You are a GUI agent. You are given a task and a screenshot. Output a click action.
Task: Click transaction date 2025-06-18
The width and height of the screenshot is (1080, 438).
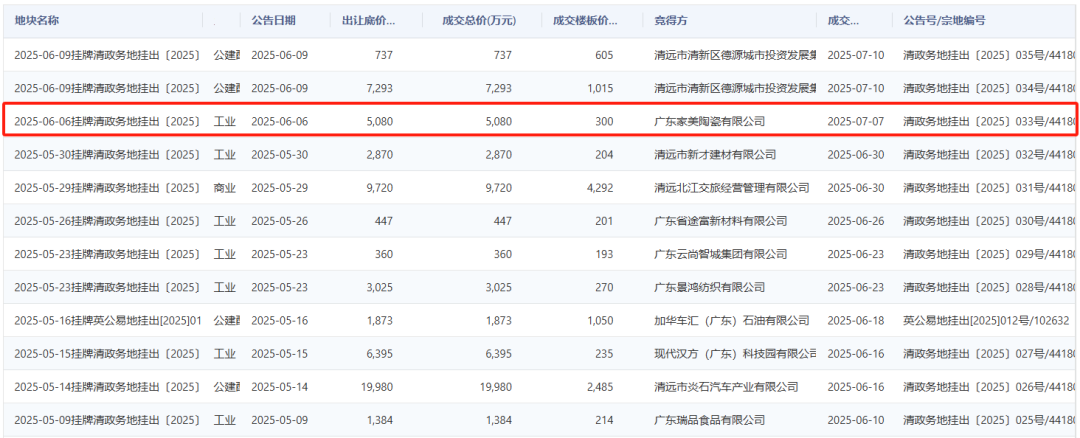click(855, 320)
